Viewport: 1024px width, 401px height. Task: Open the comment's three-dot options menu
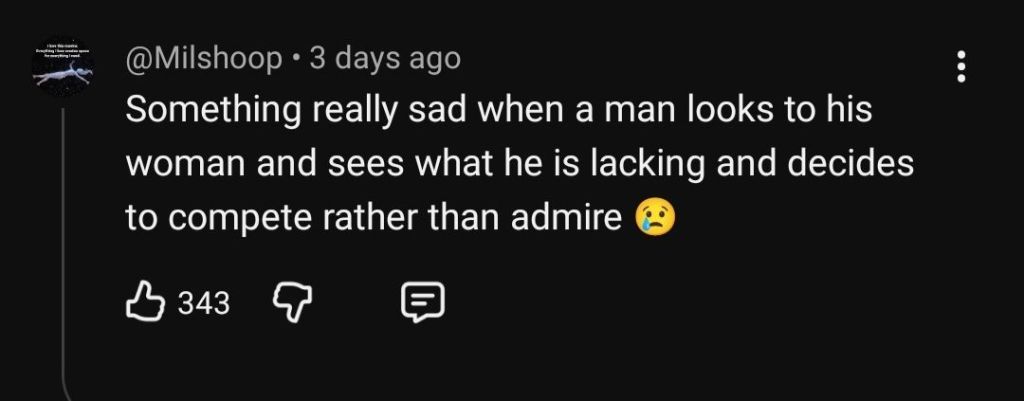[961, 66]
